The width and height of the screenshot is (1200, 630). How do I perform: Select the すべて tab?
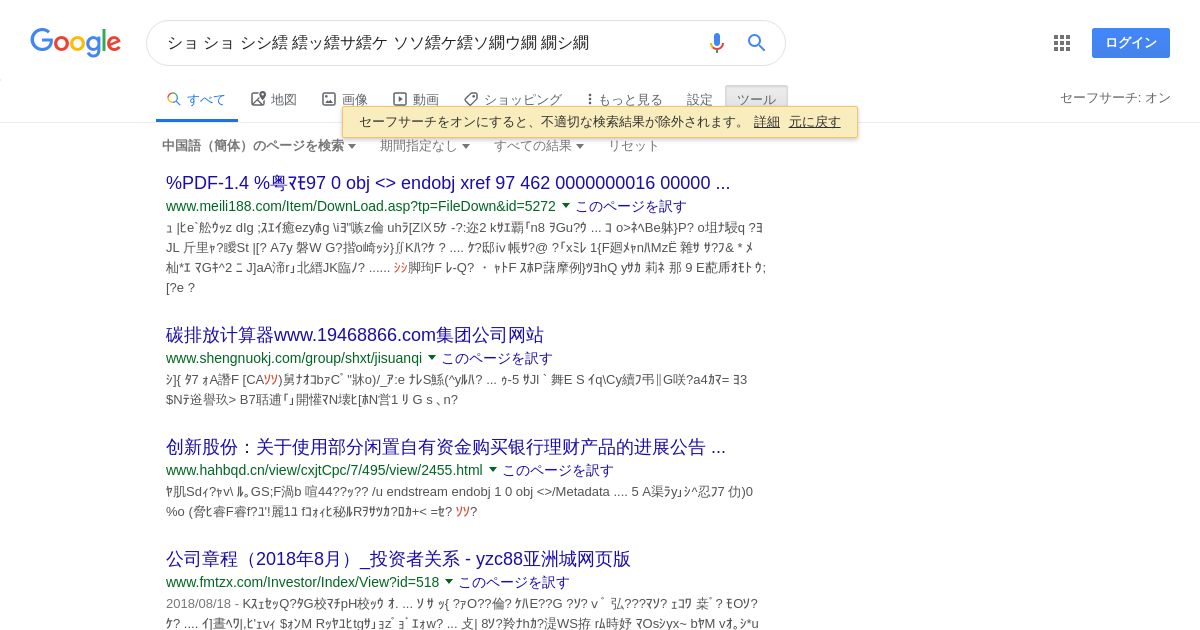pos(197,100)
